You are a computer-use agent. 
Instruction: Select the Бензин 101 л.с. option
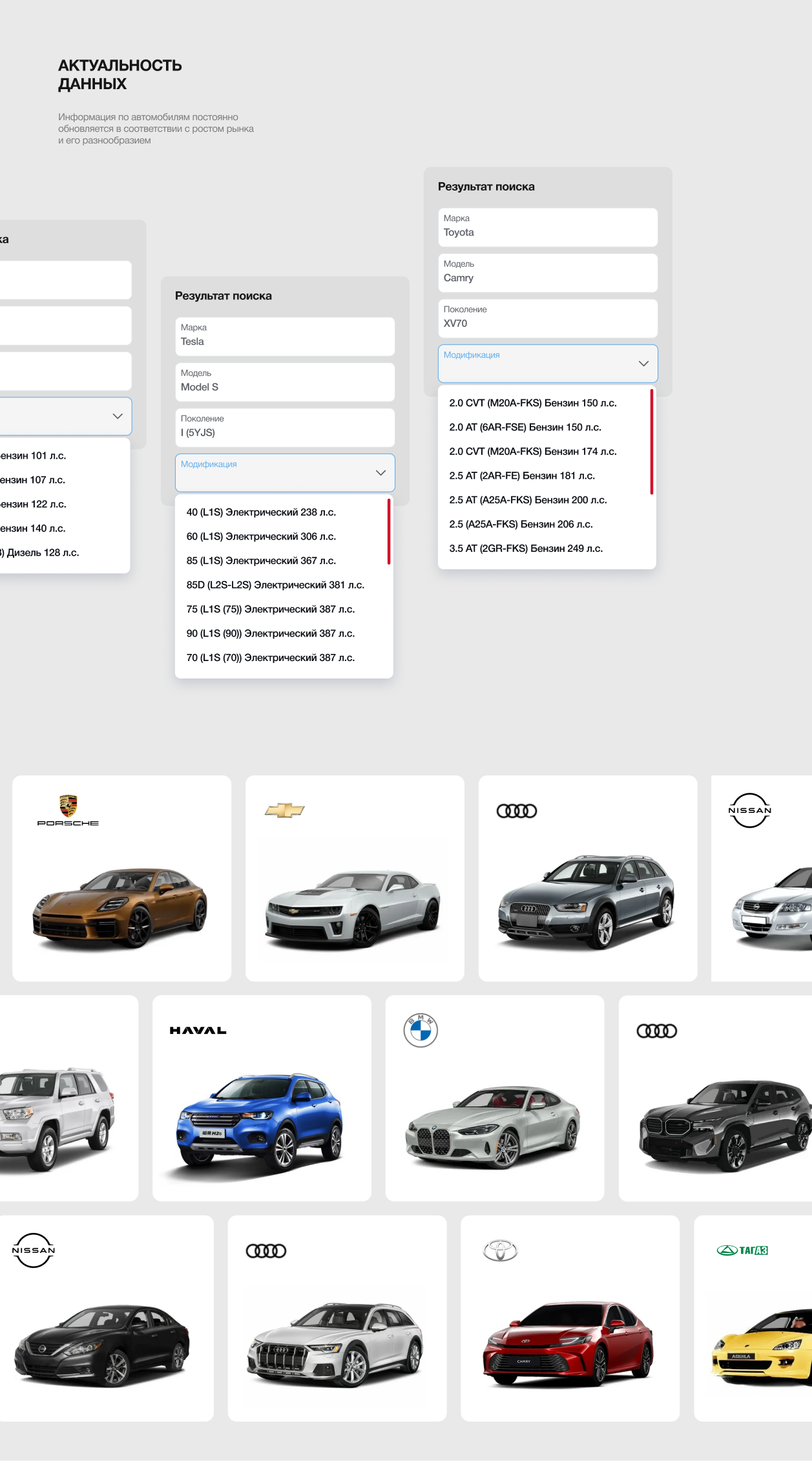click(x=33, y=456)
